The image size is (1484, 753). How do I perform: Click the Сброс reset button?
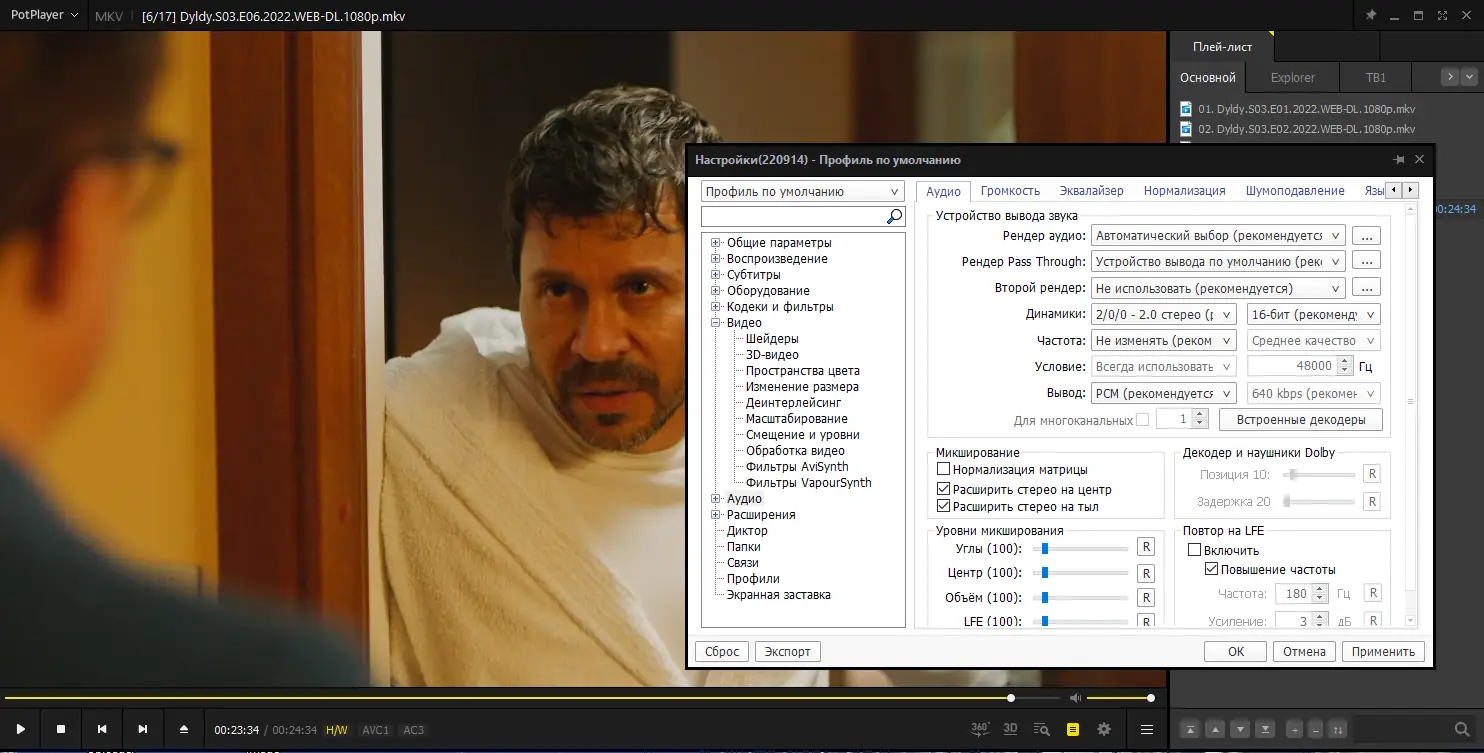[722, 652]
